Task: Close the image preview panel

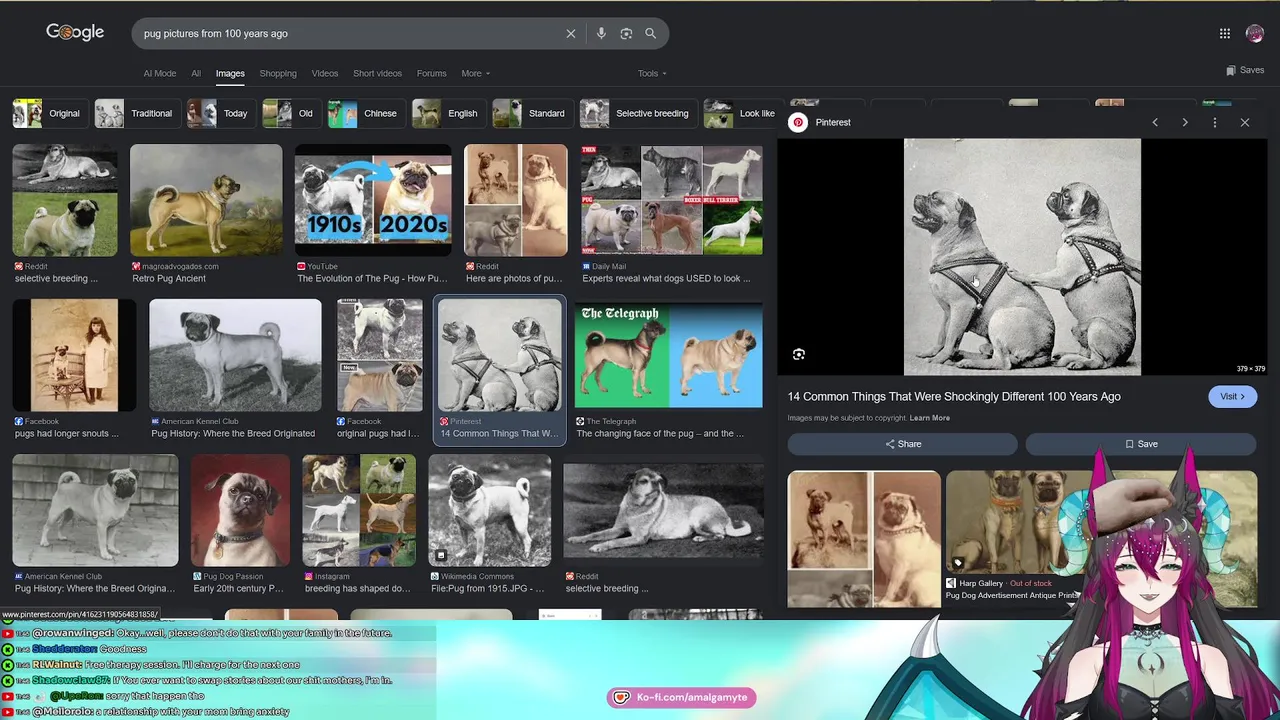Action: (1245, 122)
